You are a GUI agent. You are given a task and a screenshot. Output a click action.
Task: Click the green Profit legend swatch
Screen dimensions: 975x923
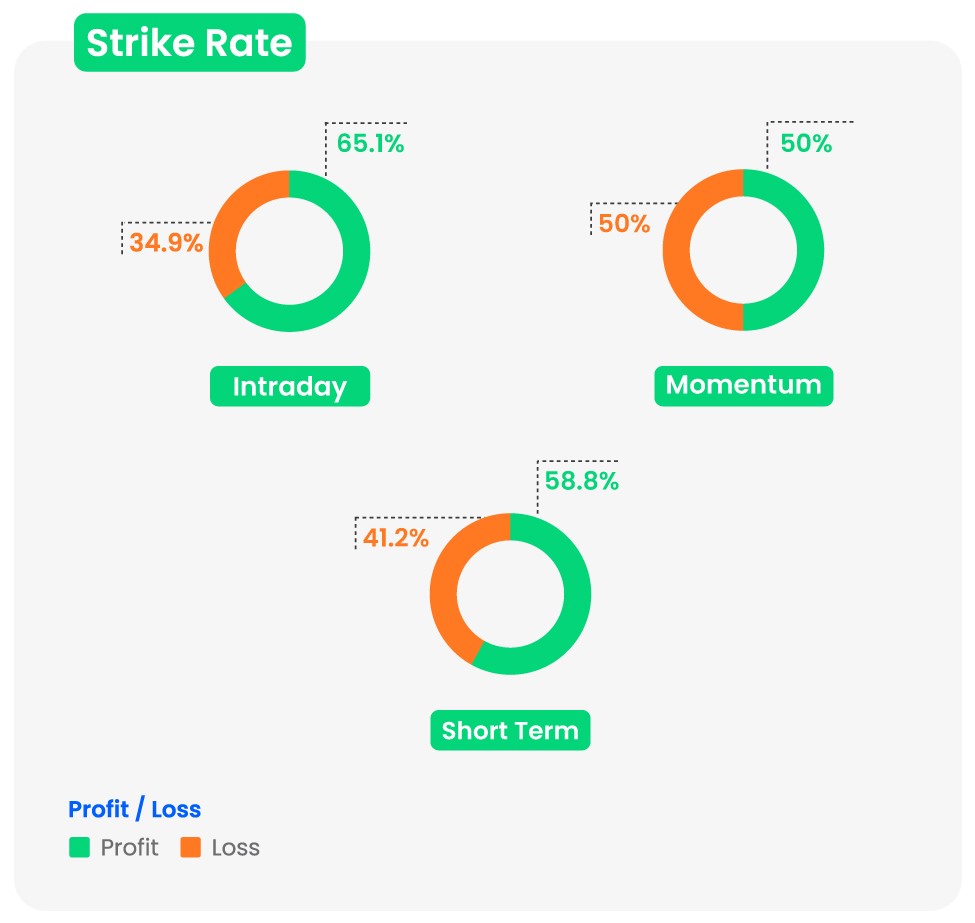[79, 848]
